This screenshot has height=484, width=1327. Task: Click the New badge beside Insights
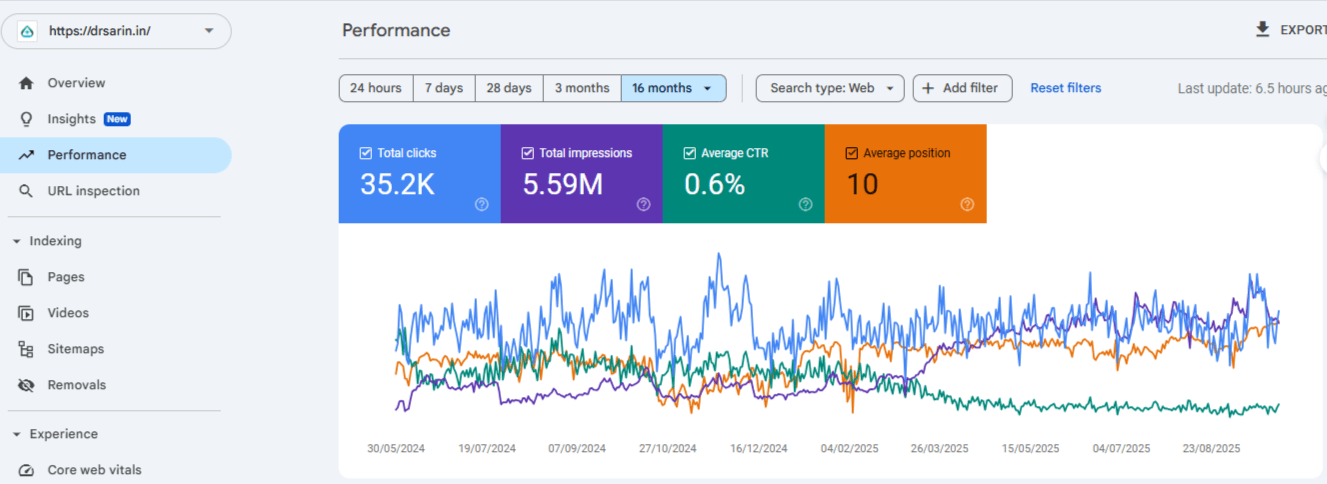click(118, 119)
